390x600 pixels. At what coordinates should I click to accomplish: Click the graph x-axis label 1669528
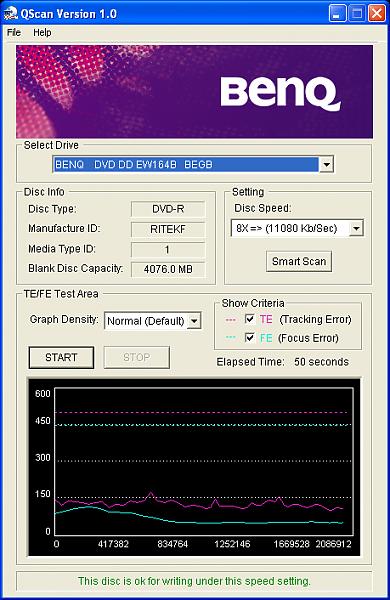292,544
